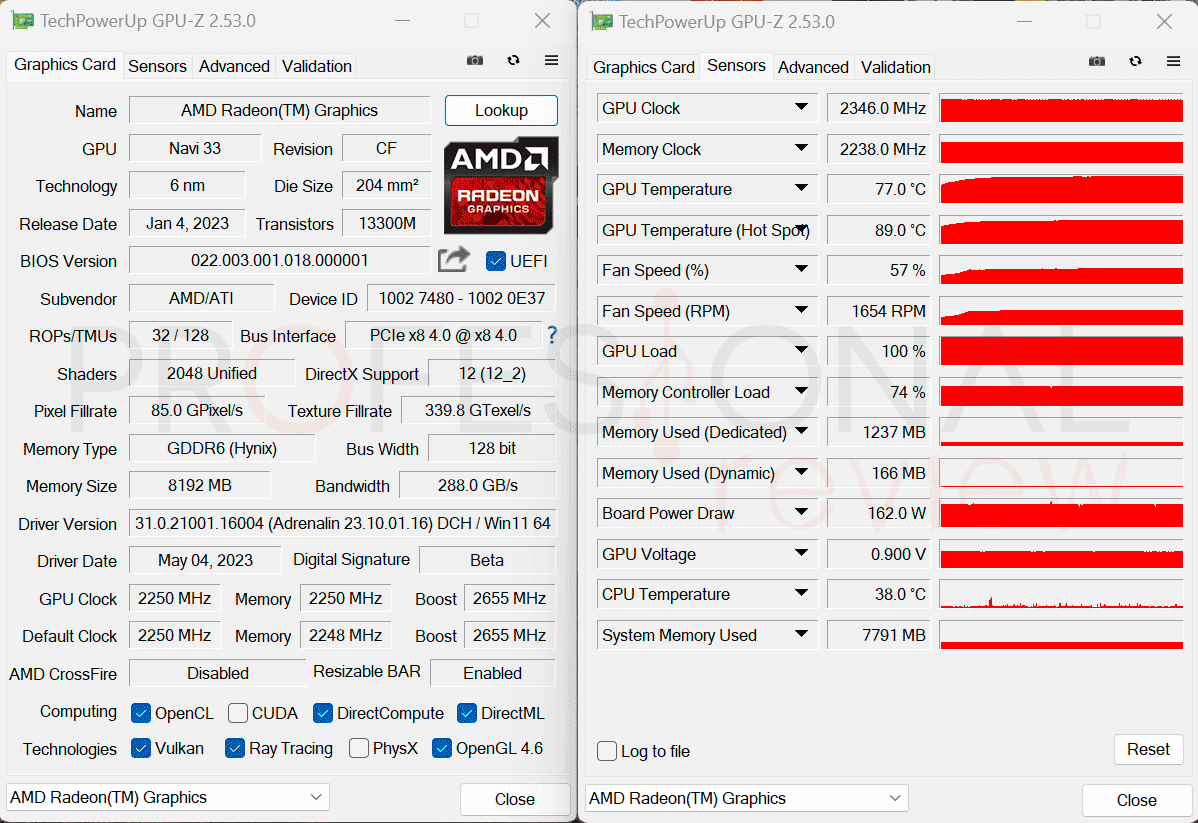Click the GPU Temperature red sensor graph
The width and height of the screenshot is (1198, 823).
1061,189
